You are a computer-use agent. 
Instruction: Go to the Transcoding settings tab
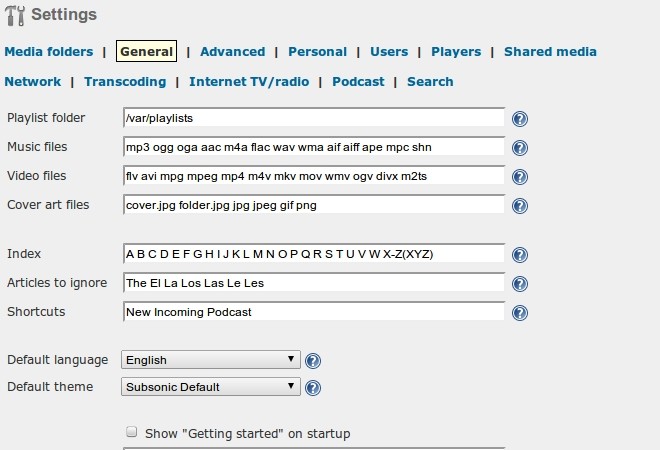tap(125, 82)
